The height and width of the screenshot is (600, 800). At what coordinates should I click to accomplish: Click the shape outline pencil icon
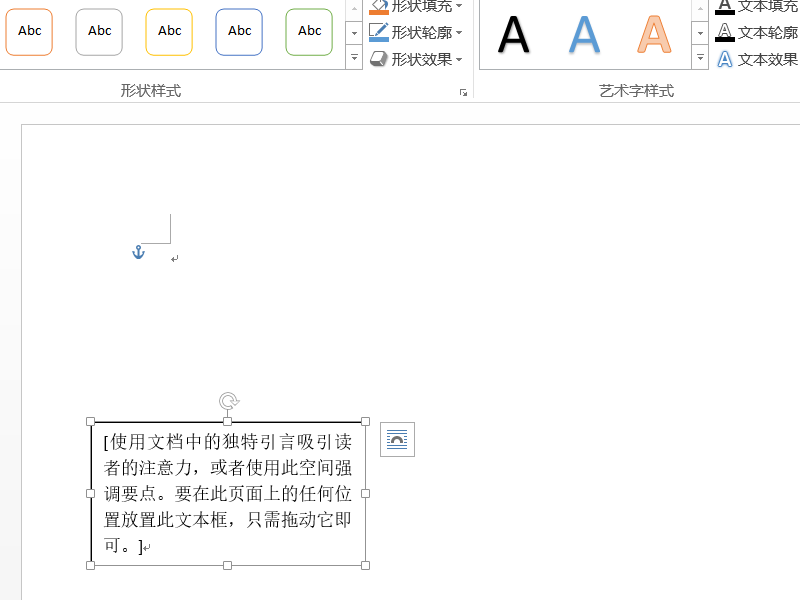pos(379,32)
